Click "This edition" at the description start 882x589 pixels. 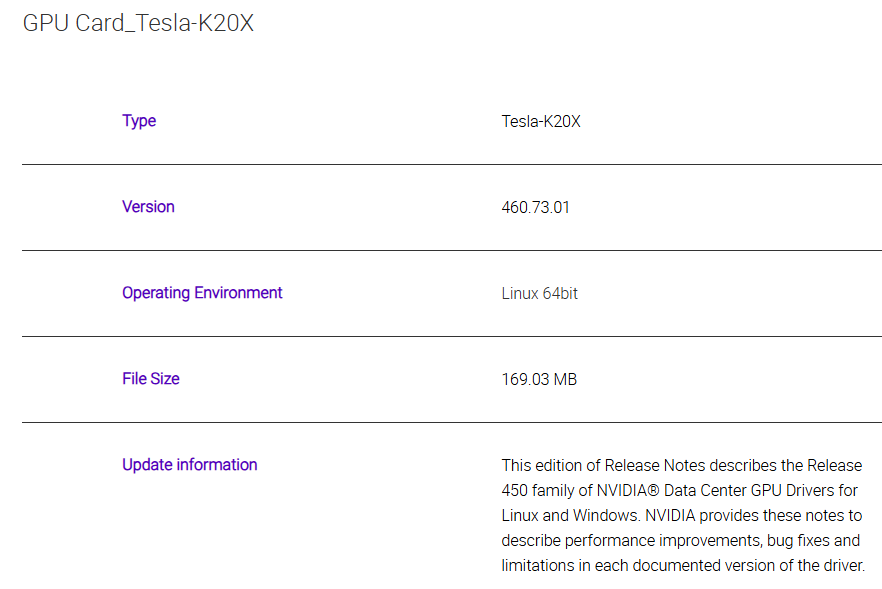(x=535, y=465)
